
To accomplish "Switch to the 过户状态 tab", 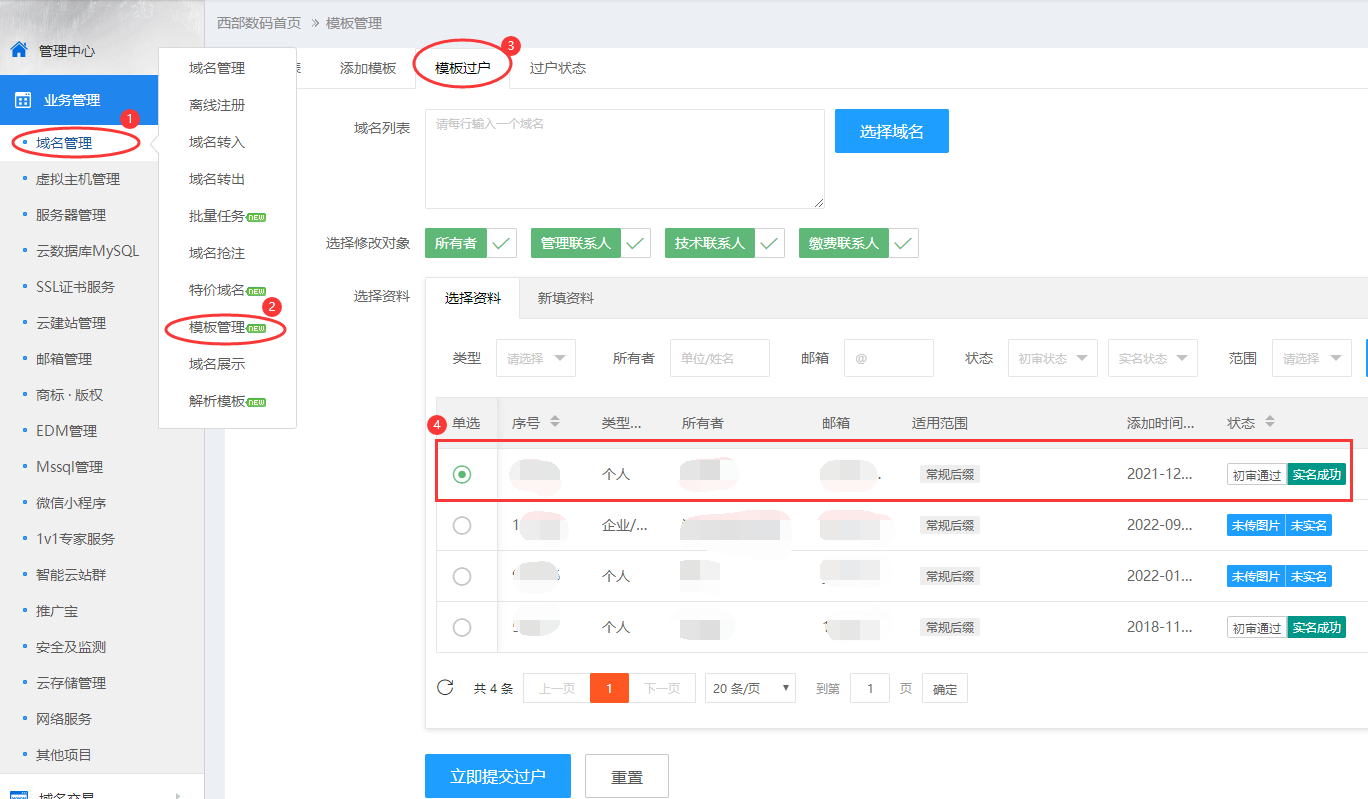I will 557,68.
